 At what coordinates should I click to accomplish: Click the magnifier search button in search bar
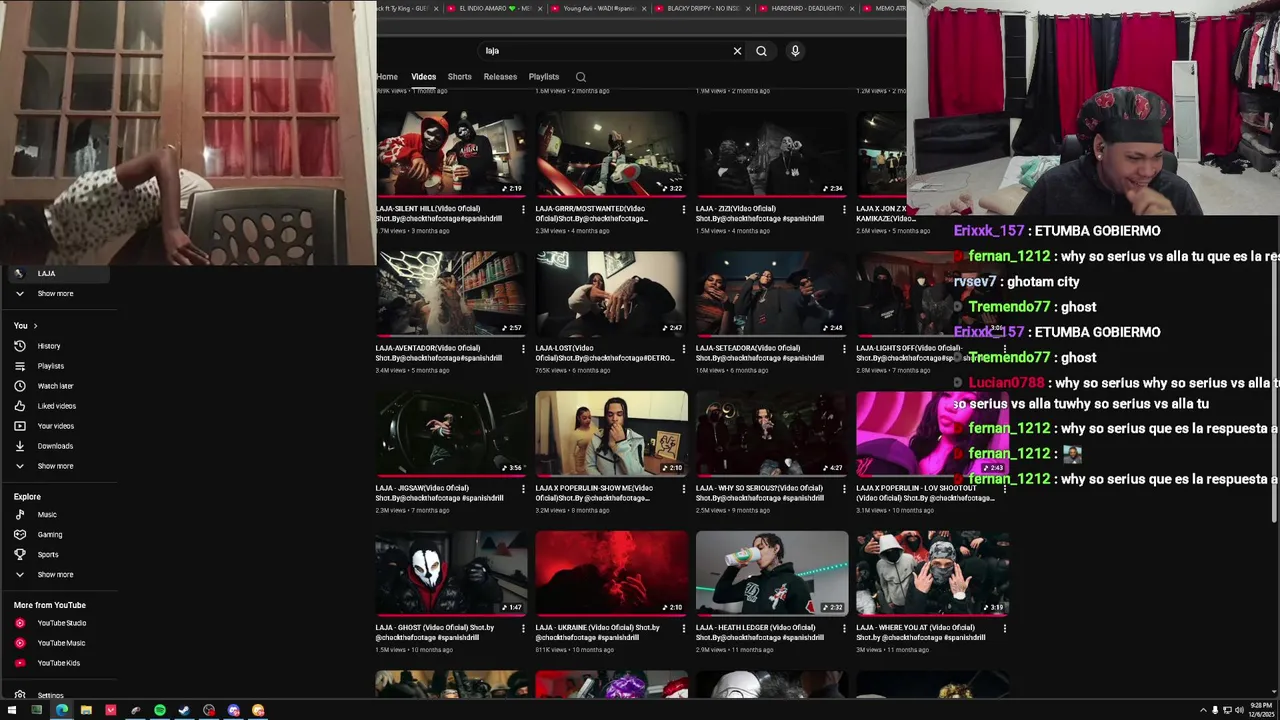click(x=761, y=51)
